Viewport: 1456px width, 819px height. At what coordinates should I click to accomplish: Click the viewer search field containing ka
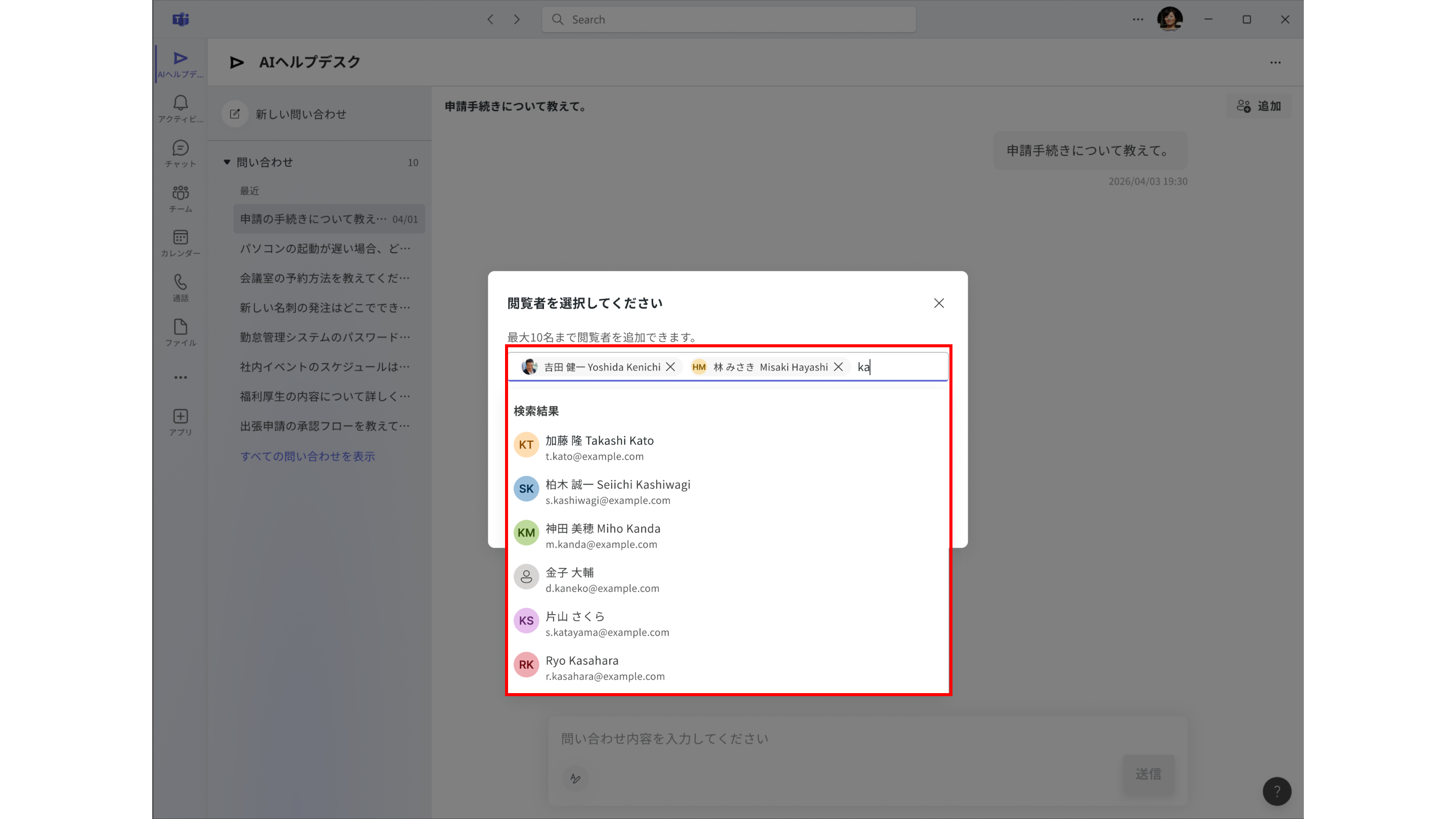pos(901,367)
